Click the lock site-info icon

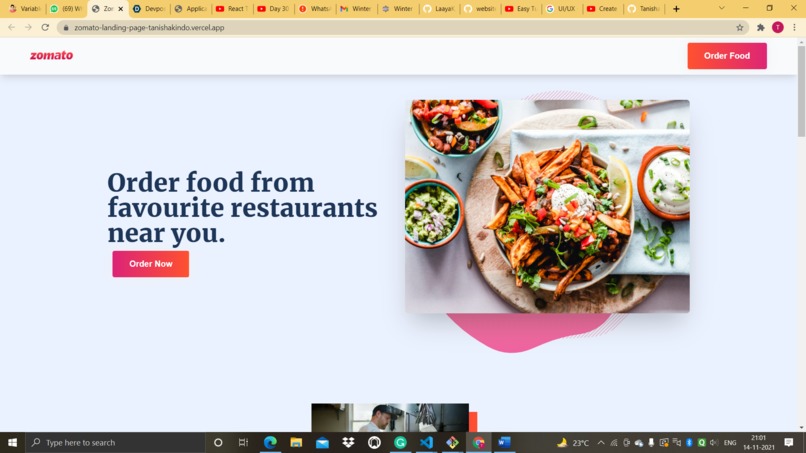(x=66, y=28)
